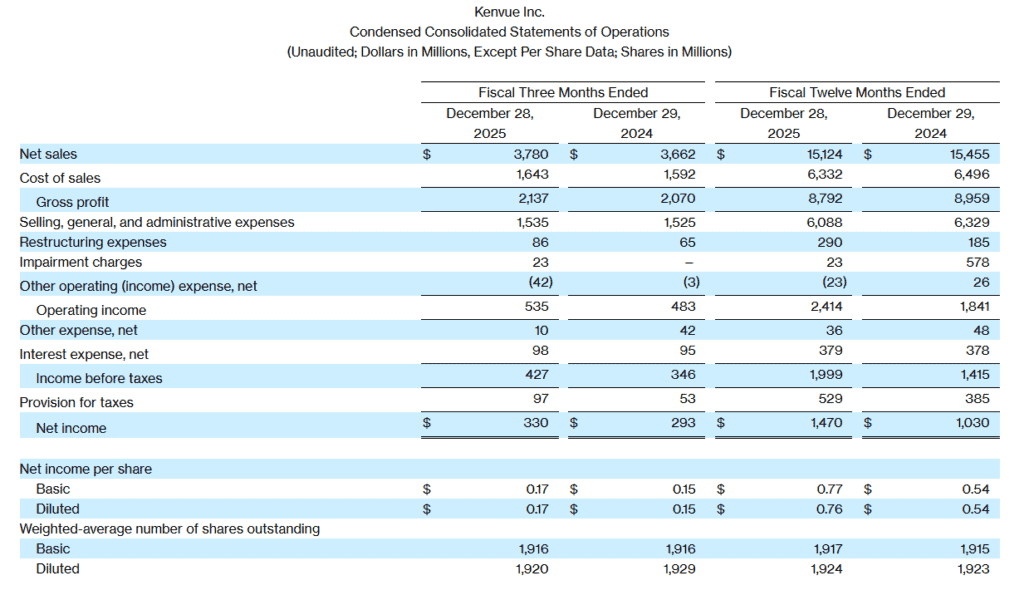Image resolution: width=1024 pixels, height=590 pixels.
Task: Click the impairment charges value 578
Action: (x=978, y=262)
